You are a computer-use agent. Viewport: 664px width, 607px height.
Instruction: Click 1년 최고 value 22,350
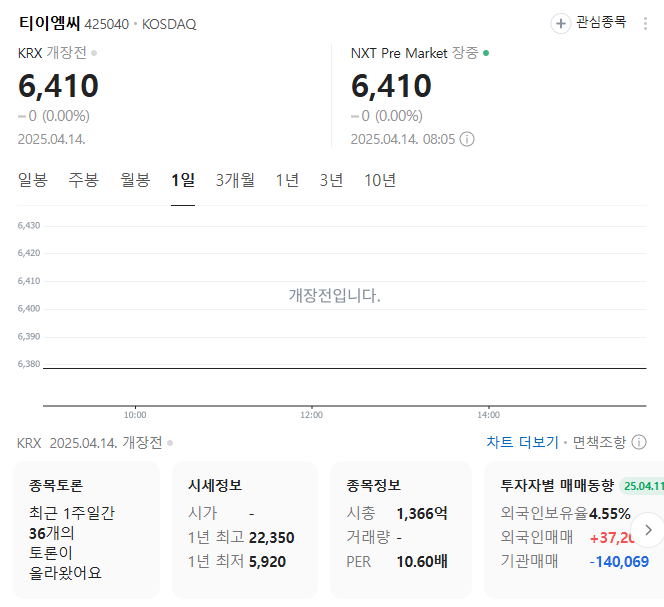point(271,538)
